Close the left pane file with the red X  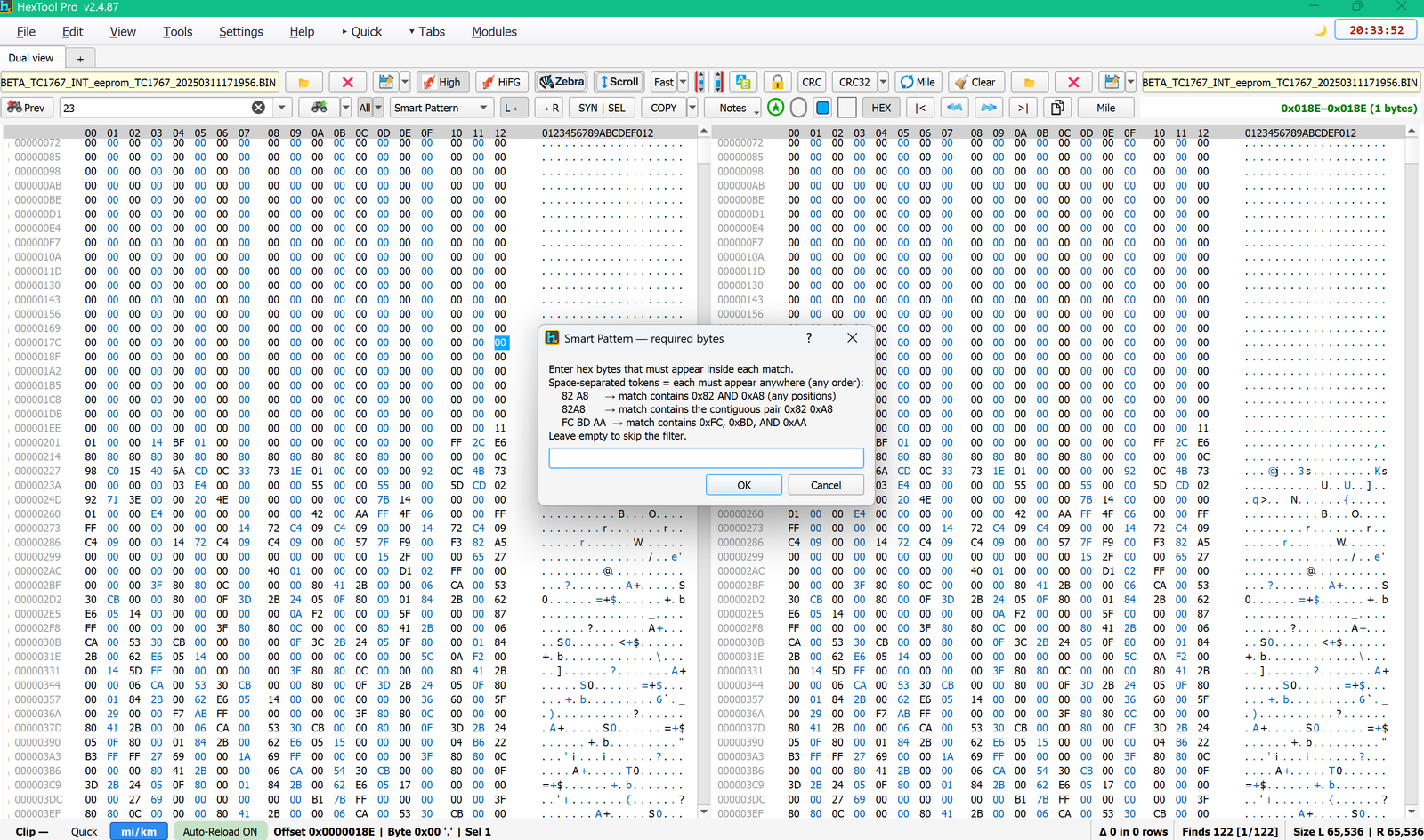[348, 82]
